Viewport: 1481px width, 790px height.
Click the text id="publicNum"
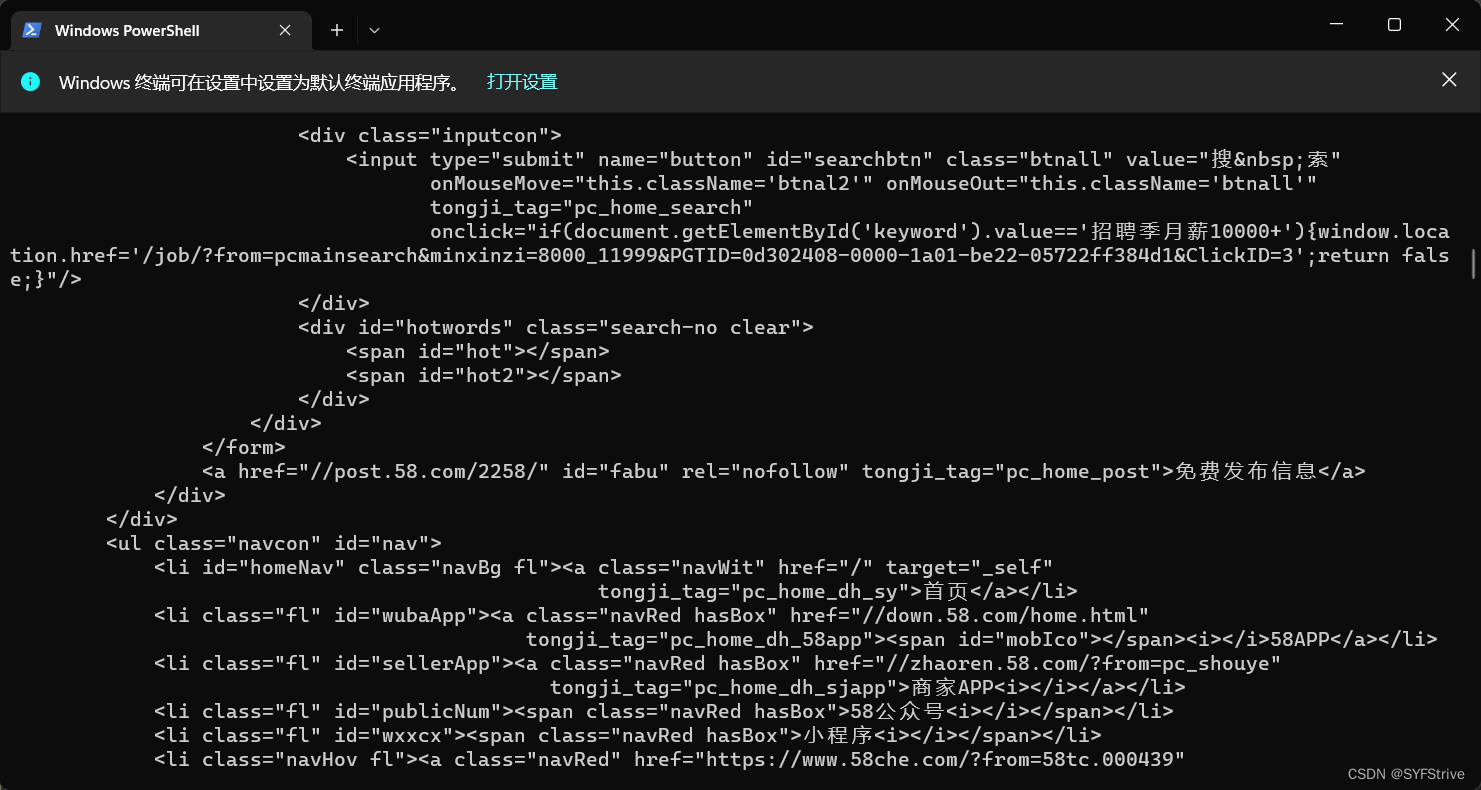418,711
